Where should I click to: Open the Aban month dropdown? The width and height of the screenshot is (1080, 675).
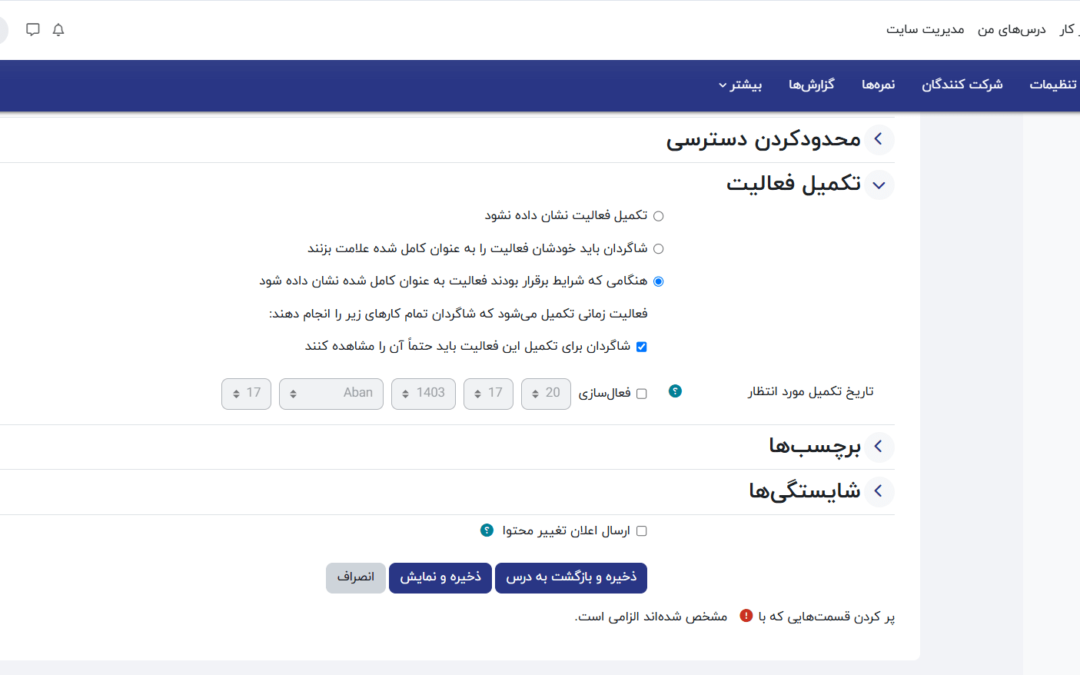[331, 394]
